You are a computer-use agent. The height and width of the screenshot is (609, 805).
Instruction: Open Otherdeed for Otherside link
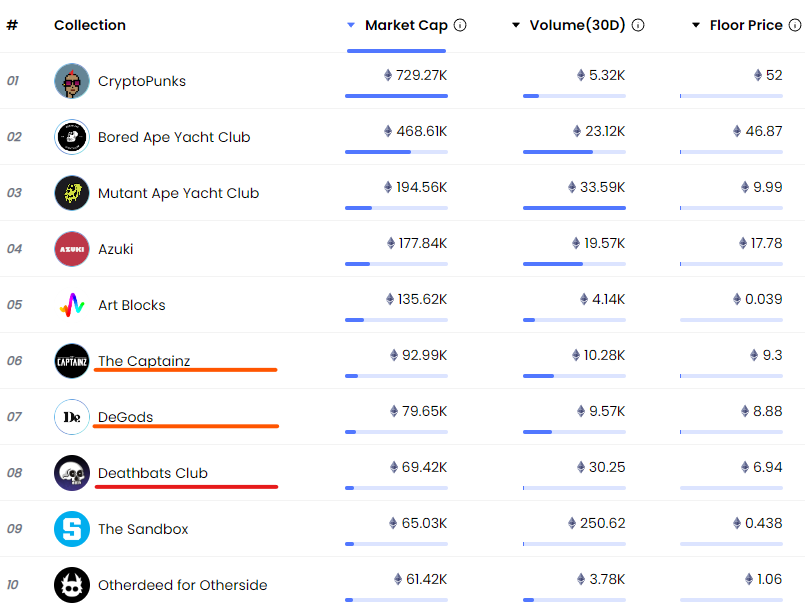click(183, 585)
